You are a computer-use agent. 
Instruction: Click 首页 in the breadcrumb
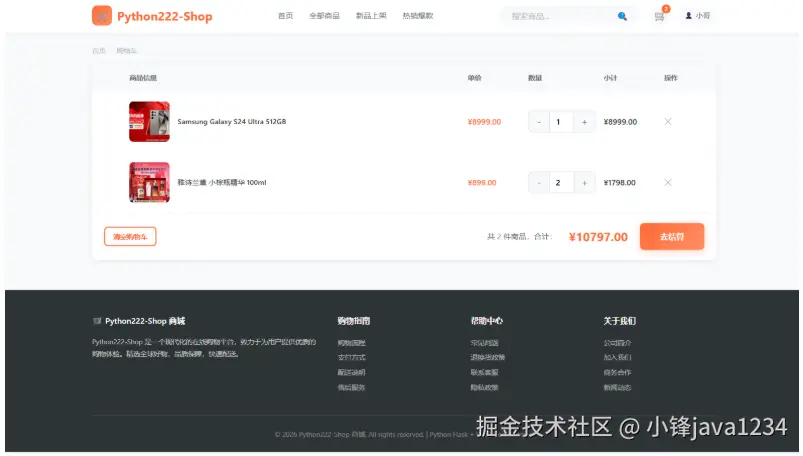pos(99,51)
